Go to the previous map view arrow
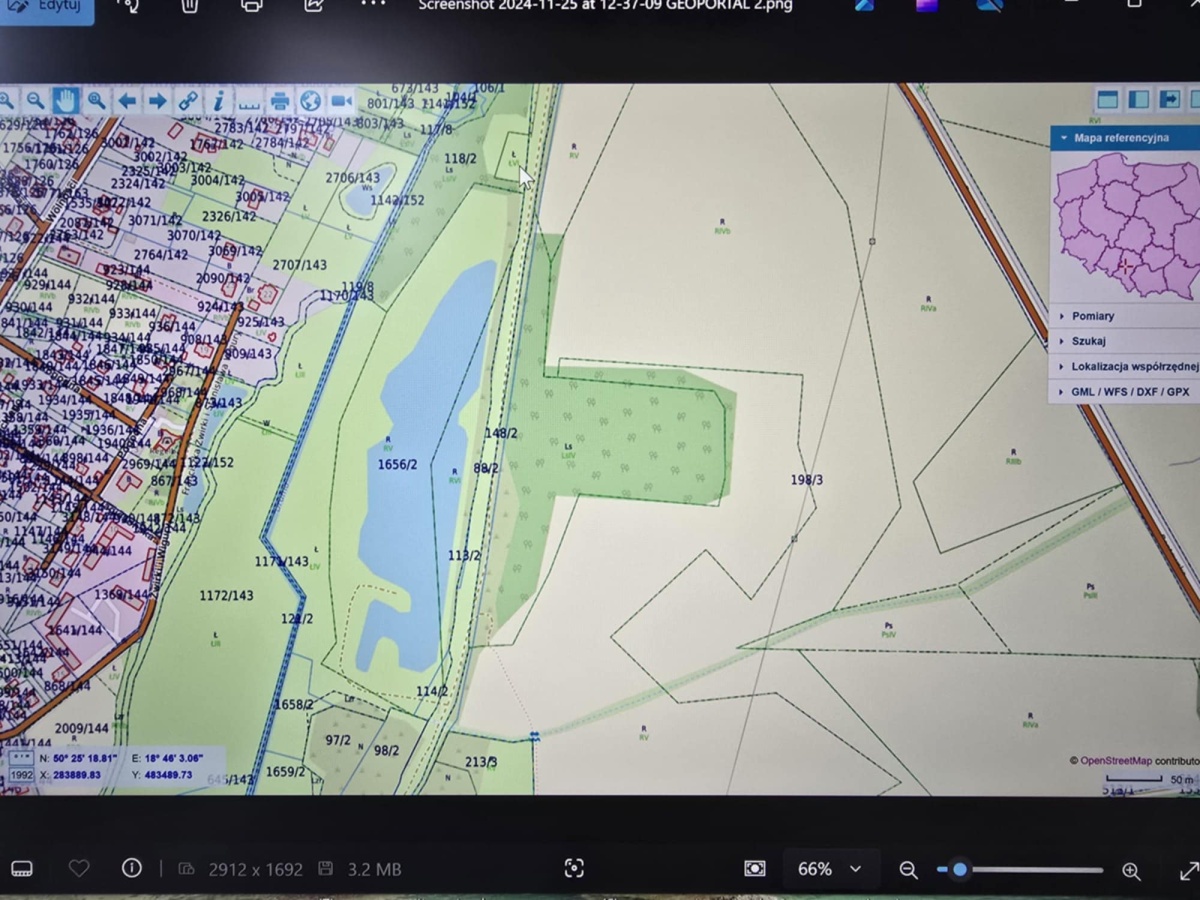 (127, 101)
